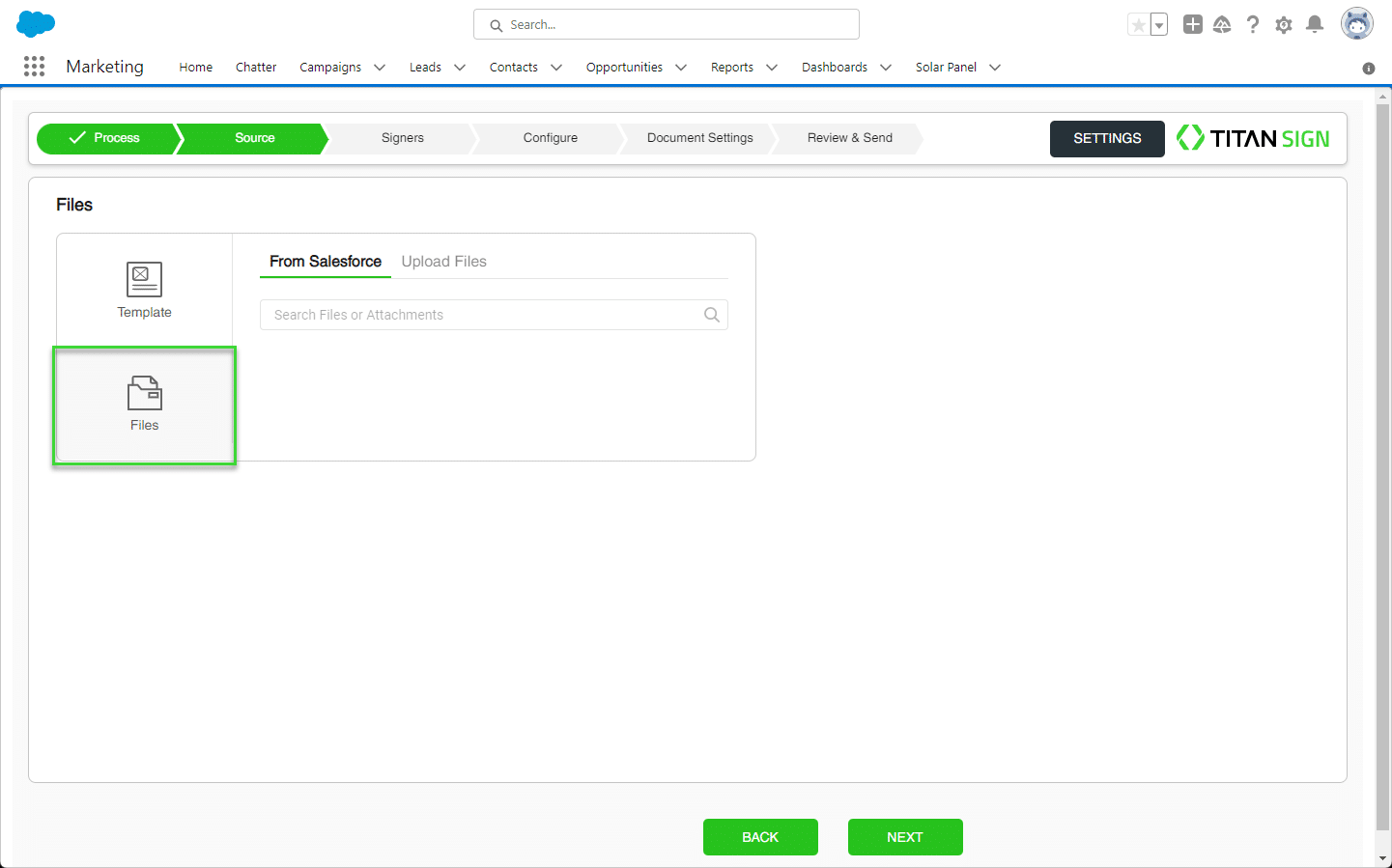Open the Setup gear icon
Screen dimensions: 1392x868
1284,25
